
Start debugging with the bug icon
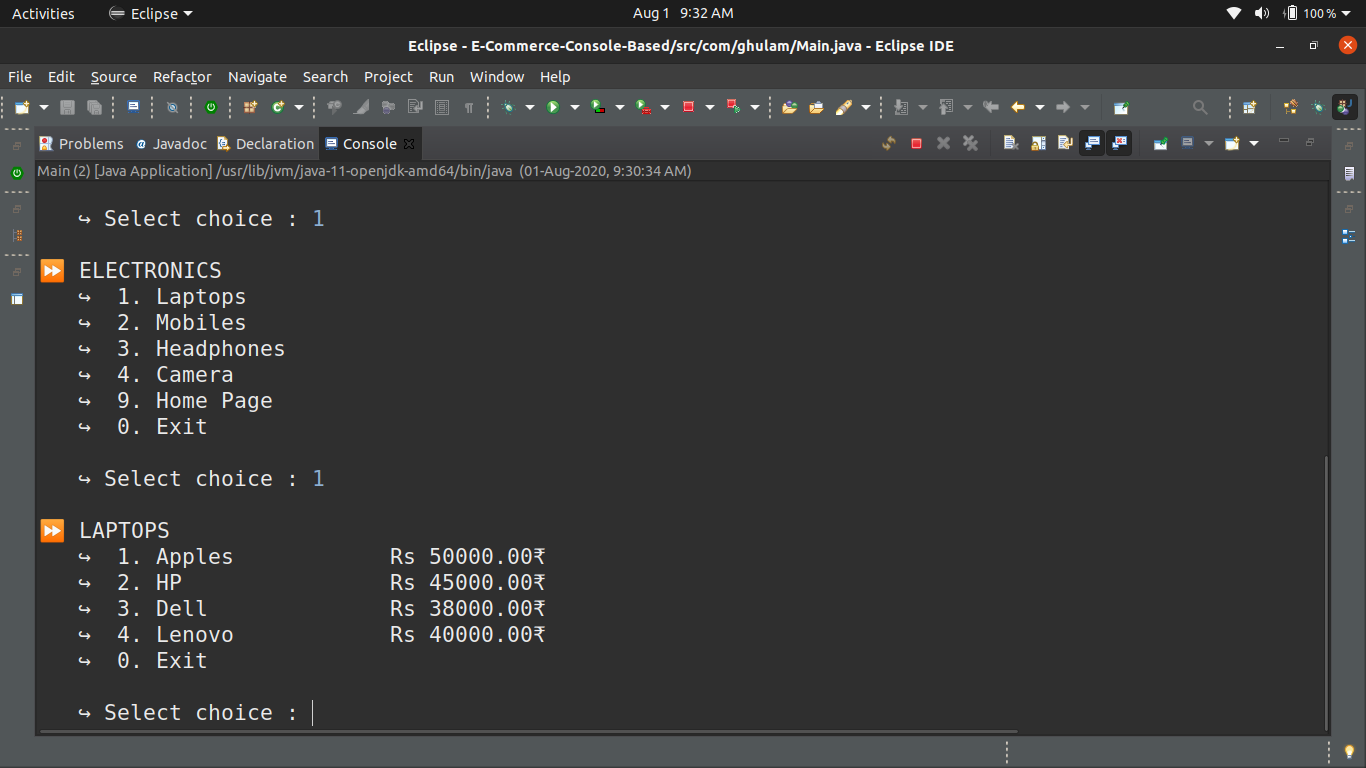coord(509,107)
